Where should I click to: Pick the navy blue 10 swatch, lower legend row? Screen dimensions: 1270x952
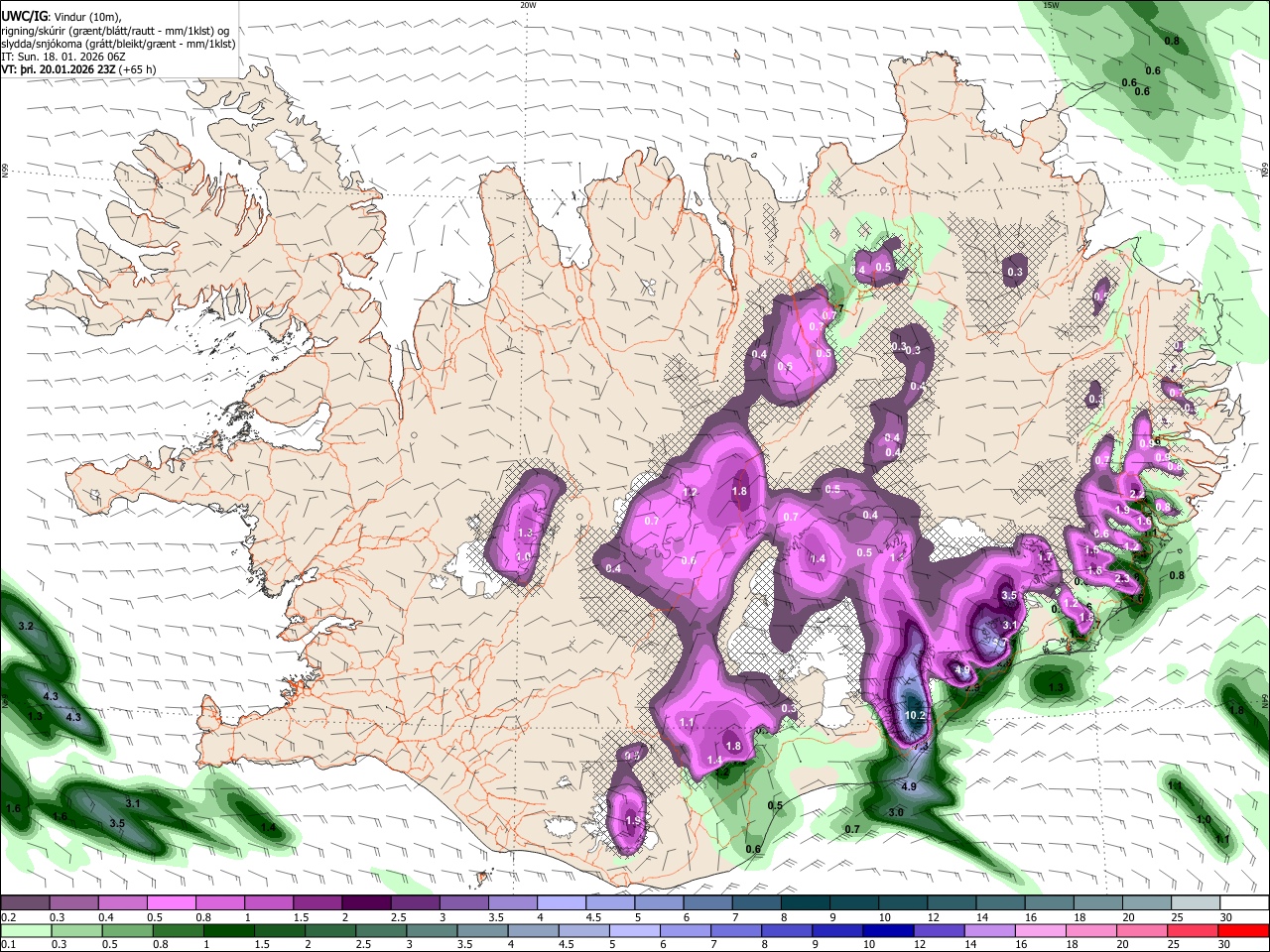coord(887,930)
